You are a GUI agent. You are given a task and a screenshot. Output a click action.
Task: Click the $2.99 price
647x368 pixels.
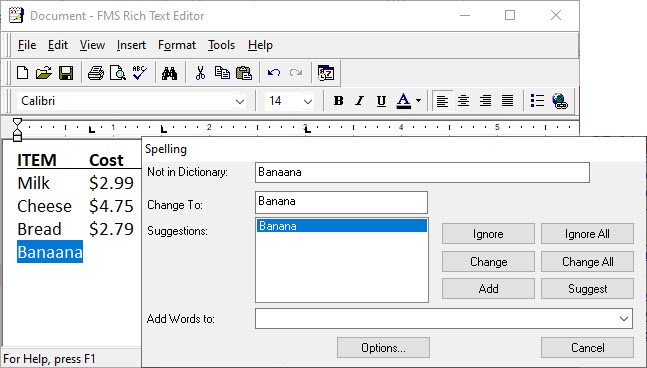(111, 183)
